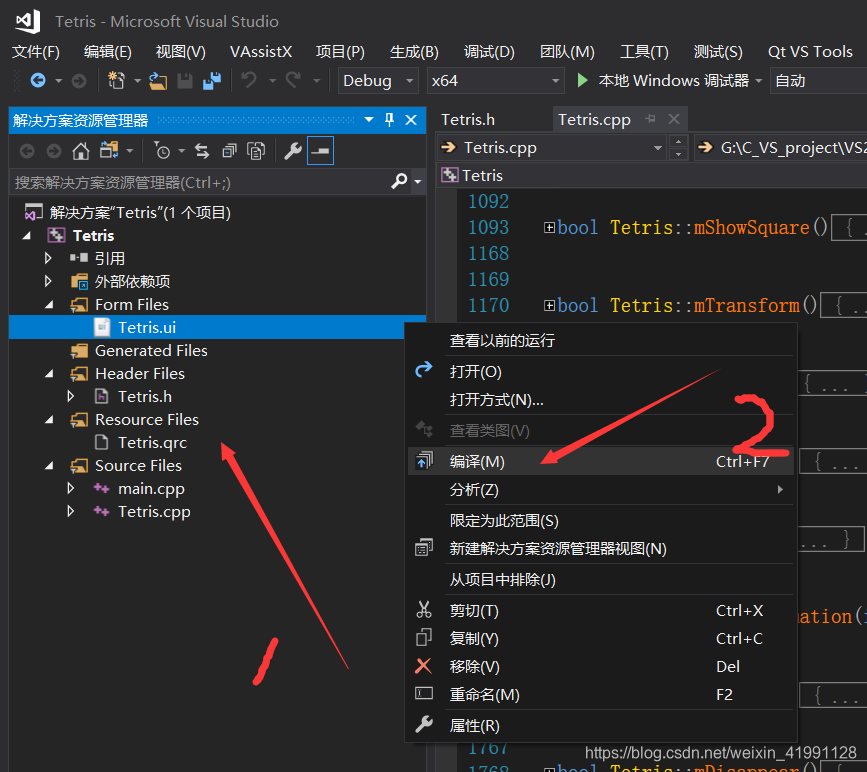Choose 复制(Y) in context menu

point(601,639)
